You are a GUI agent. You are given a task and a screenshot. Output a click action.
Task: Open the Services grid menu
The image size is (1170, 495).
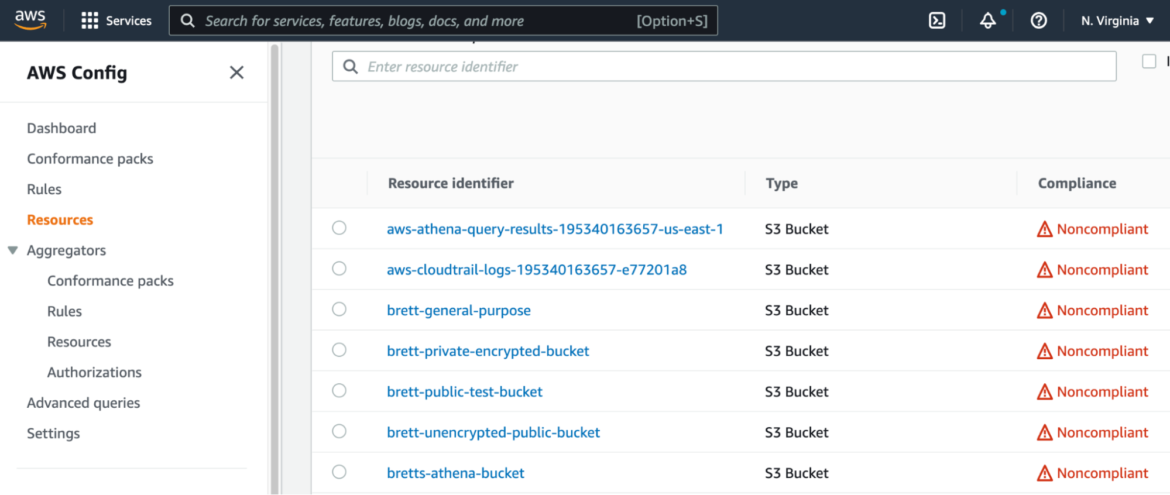point(116,21)
